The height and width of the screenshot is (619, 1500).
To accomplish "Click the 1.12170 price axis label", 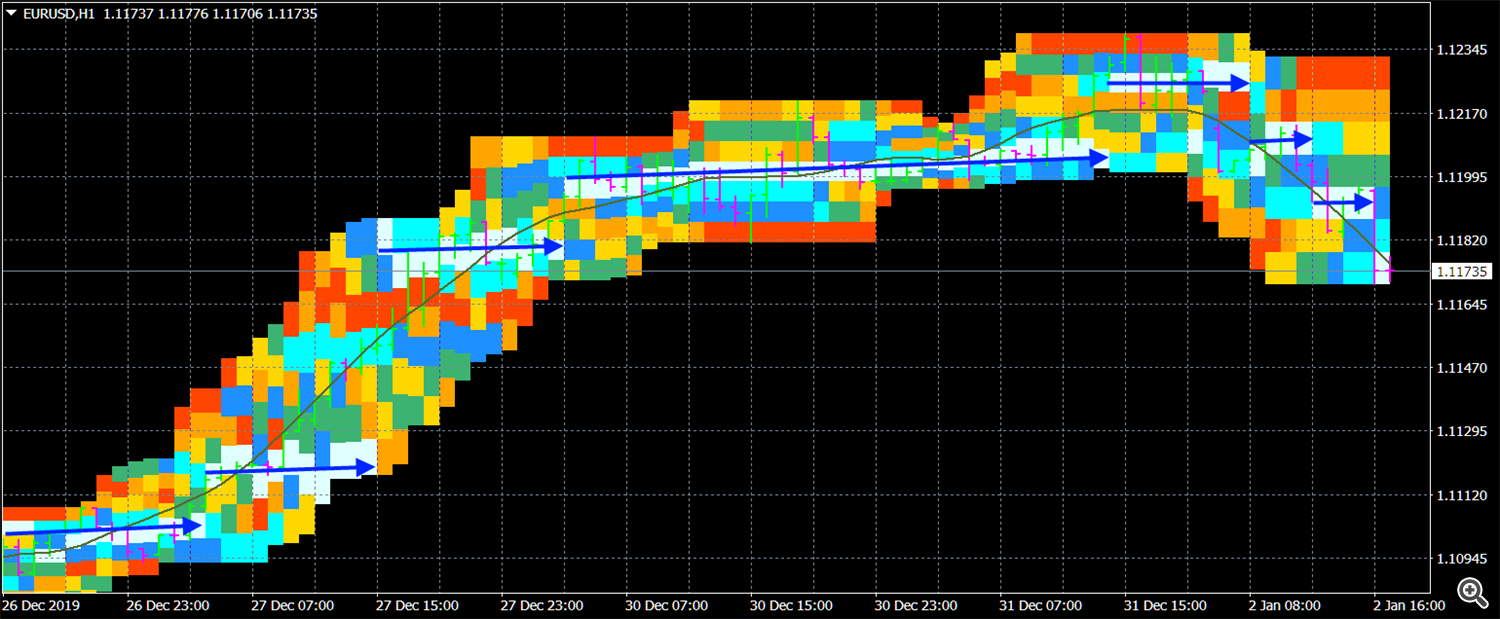I will tap(1460, 114).
